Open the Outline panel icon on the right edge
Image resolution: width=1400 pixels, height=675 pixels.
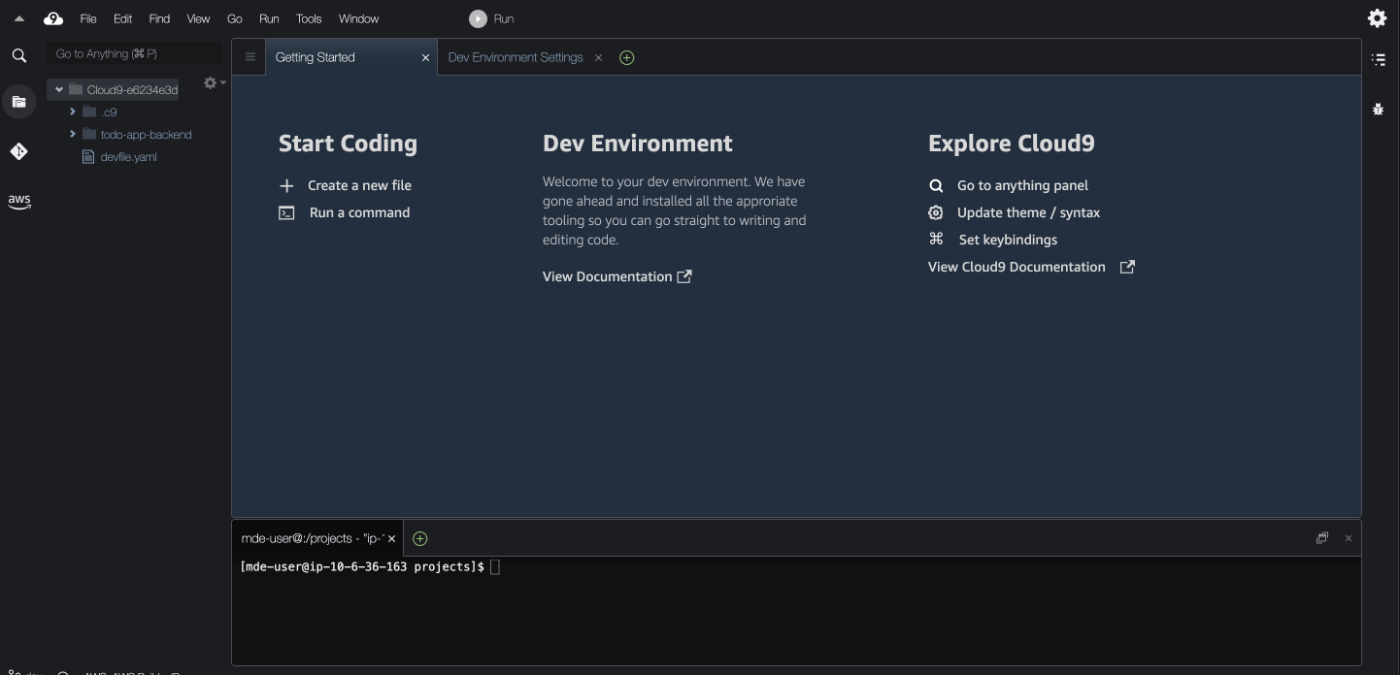(x=1379, y=60)
